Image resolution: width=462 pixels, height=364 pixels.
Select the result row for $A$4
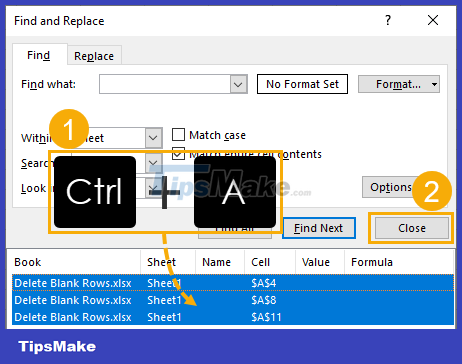click(x=233, y=283)
